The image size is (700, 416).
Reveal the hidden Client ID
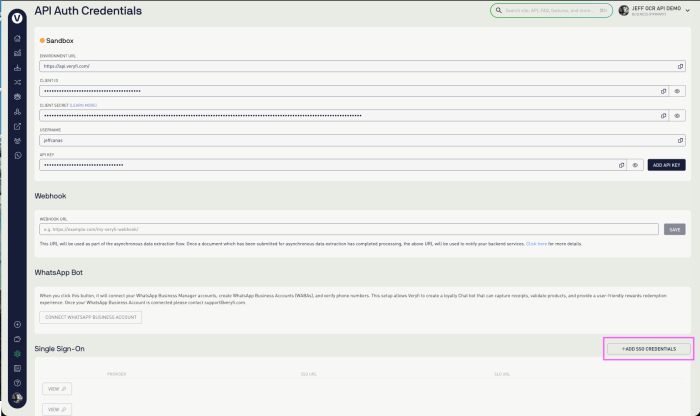677,91
